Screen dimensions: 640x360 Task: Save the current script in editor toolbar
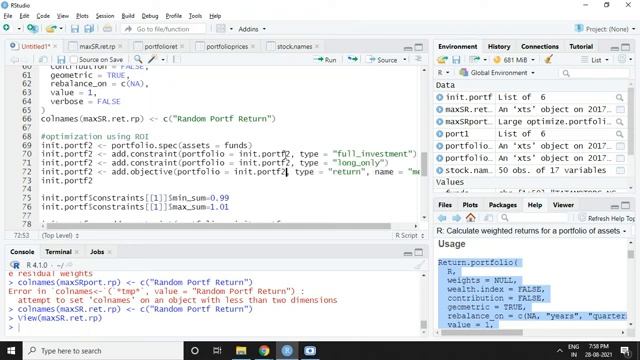click(x=61, y=60)
